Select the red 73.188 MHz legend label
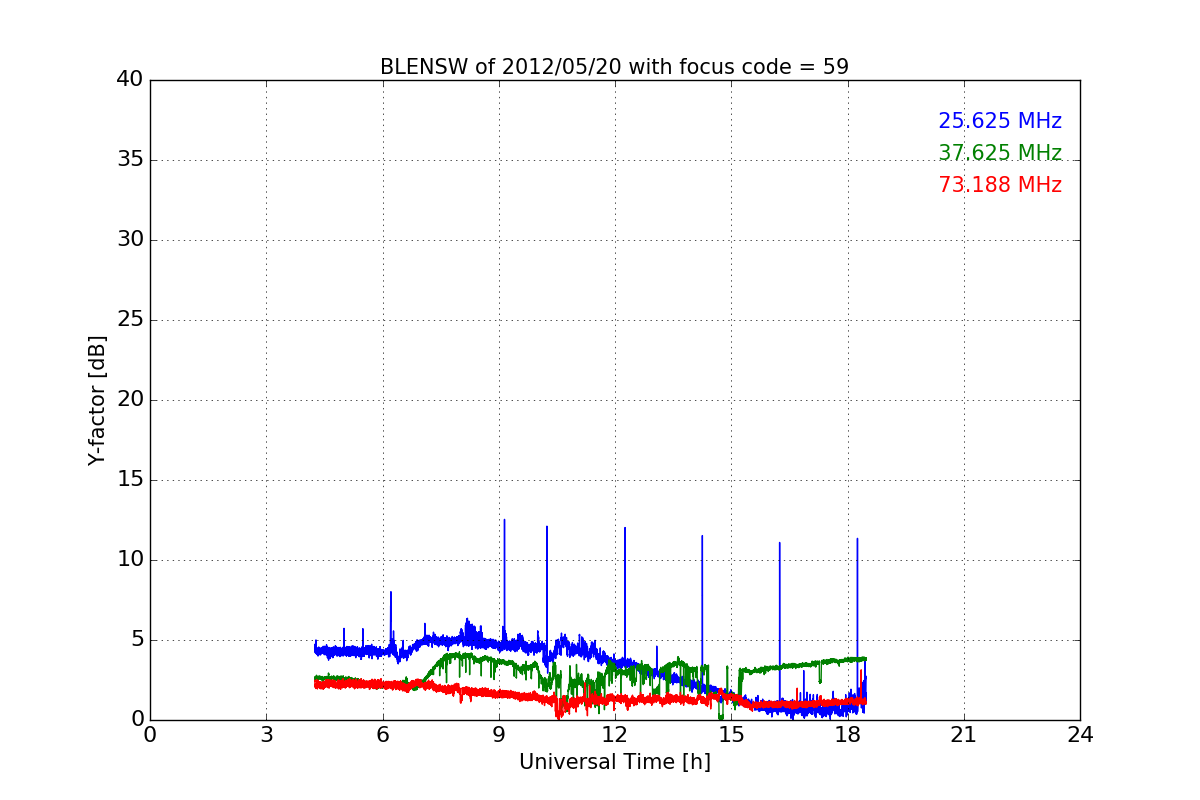The height and width of the screenshot is (800, 1200). [1000, 185]
